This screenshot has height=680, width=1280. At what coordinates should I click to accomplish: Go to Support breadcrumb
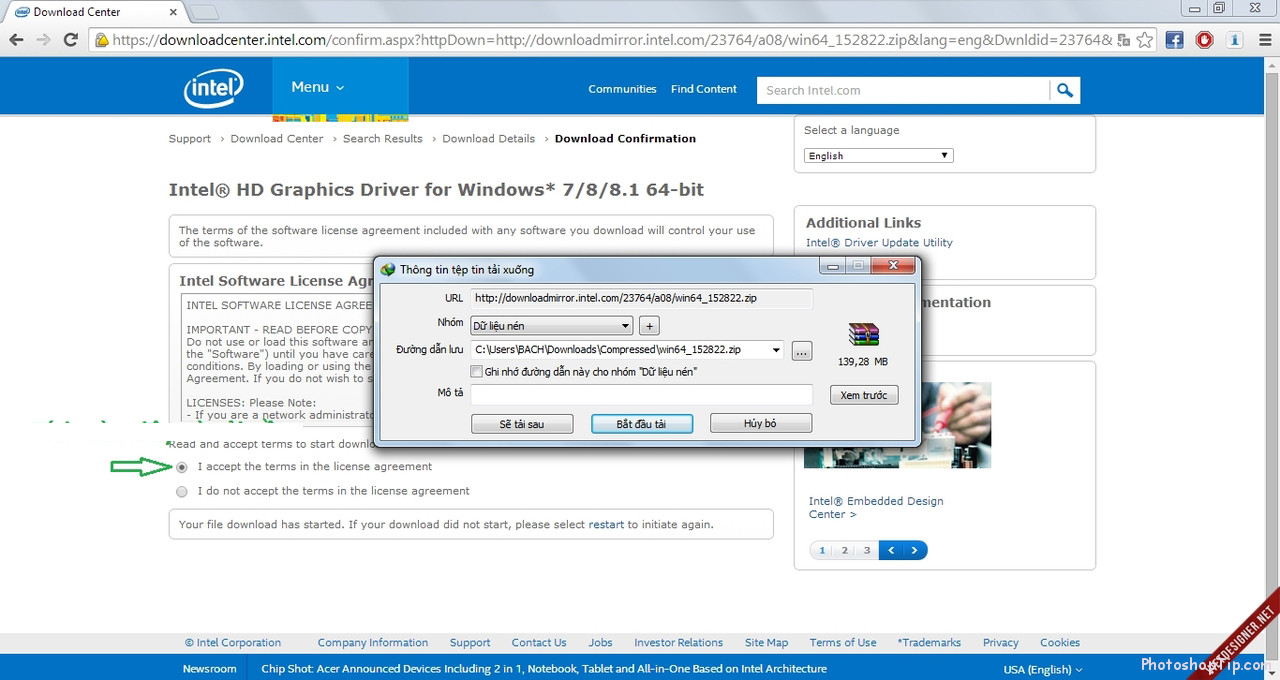[x=190, y=139]
